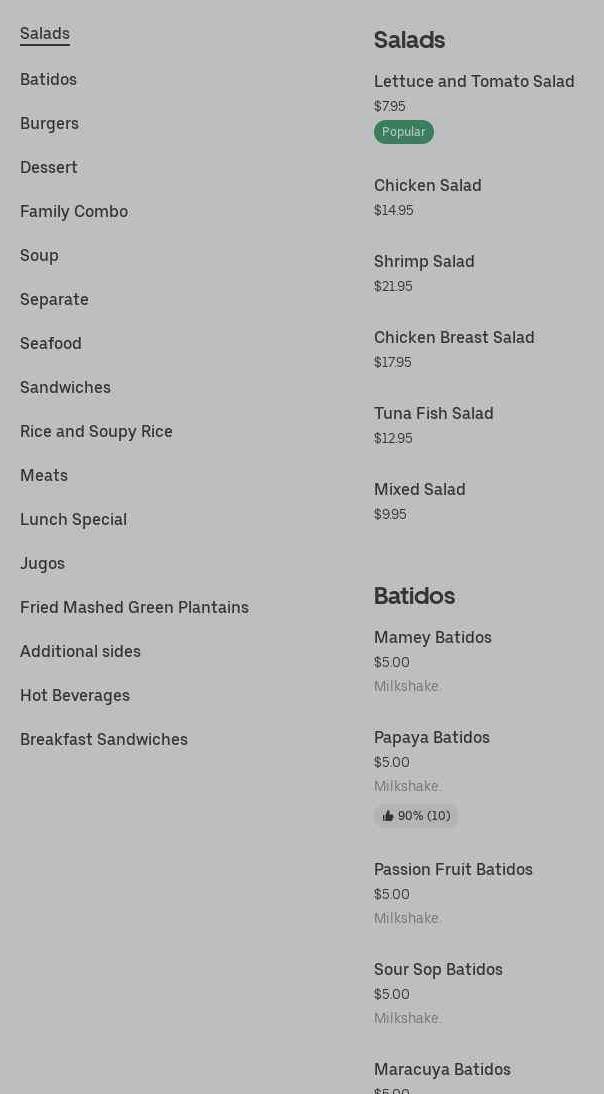Navigate to Fried Mashed Green Plantains section

(135, 607)
